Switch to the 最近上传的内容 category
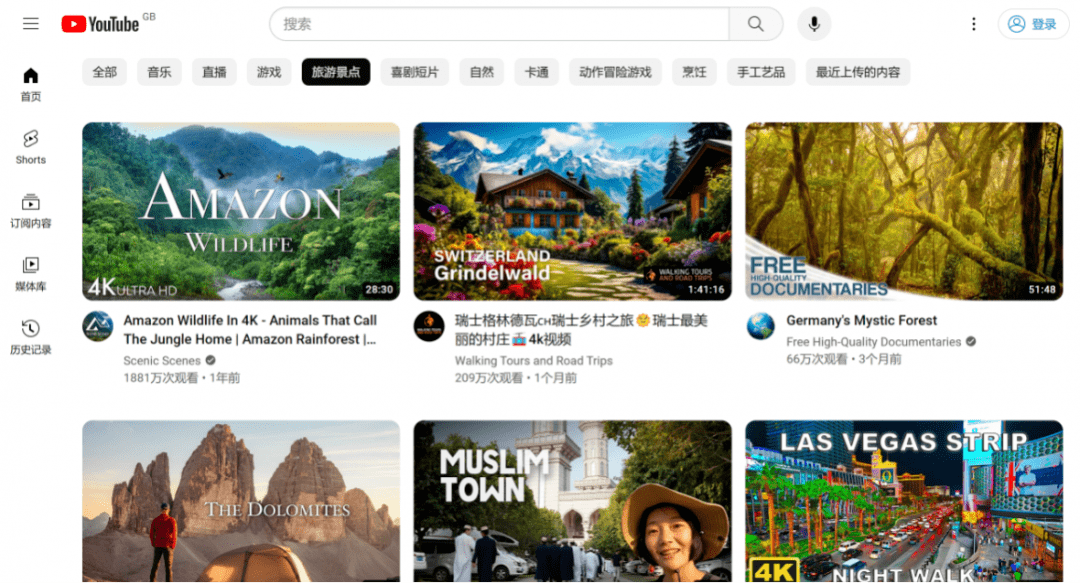1080x583 pixels. click(857, 72)
